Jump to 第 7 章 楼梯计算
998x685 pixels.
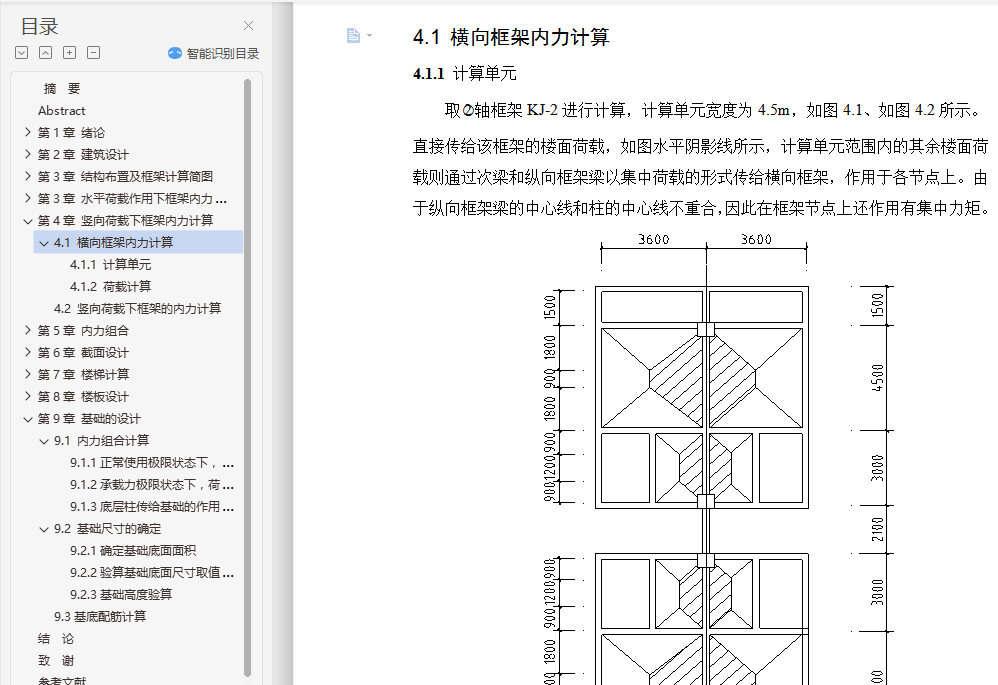pyautogui.click(x=83, y=374)
